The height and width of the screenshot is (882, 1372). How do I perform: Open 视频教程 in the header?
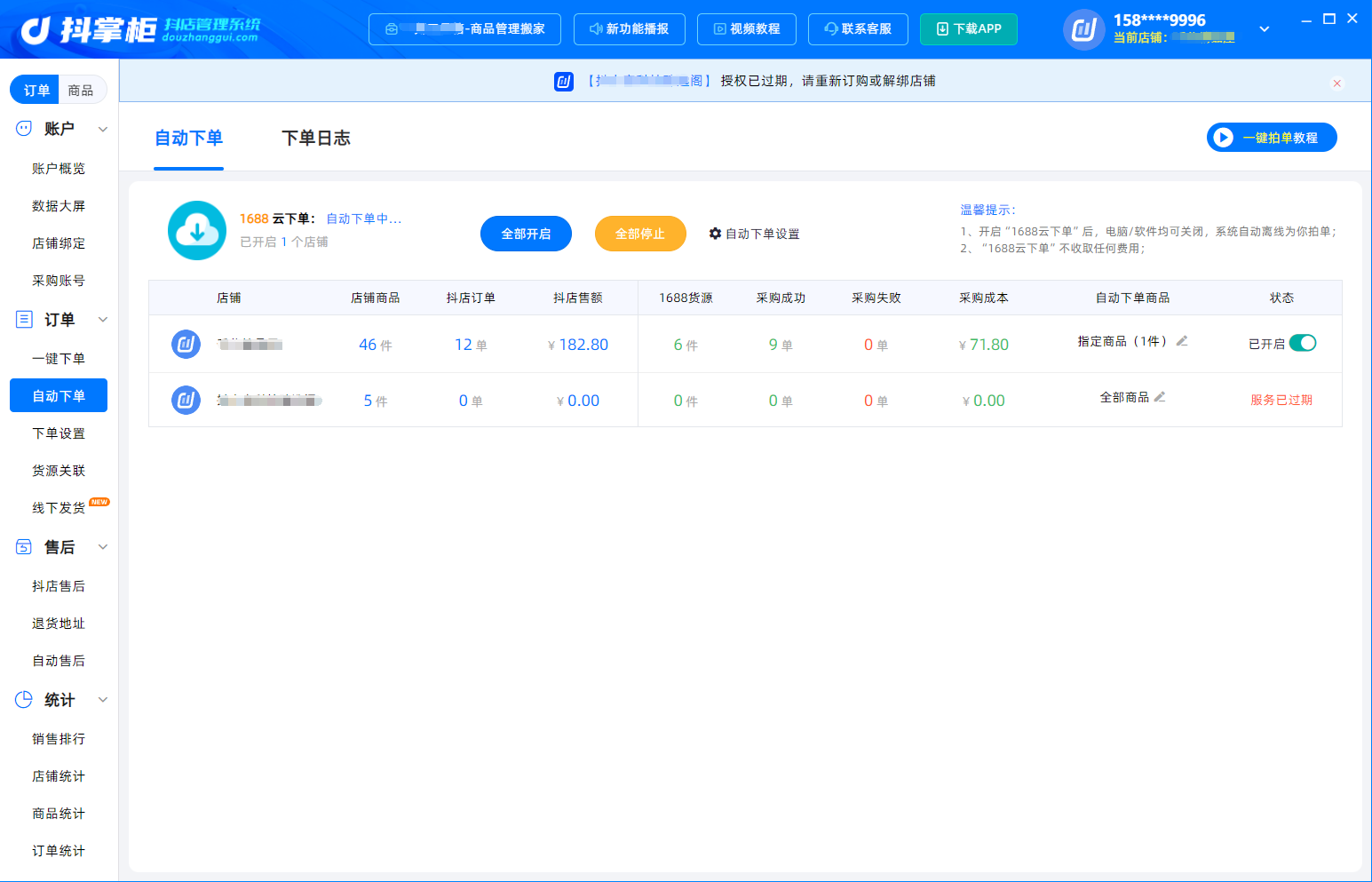click(x=747, y=29)
